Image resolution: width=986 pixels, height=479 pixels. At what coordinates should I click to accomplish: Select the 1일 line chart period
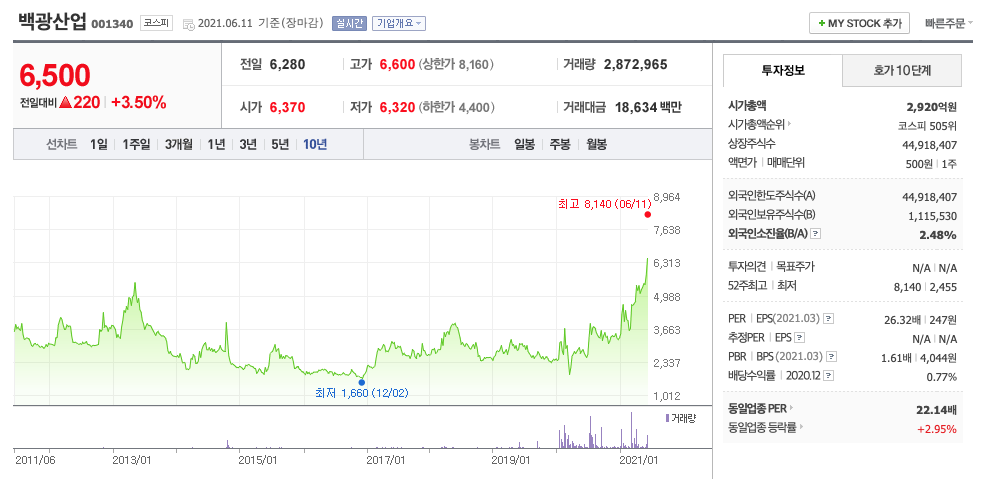(99, 145)
